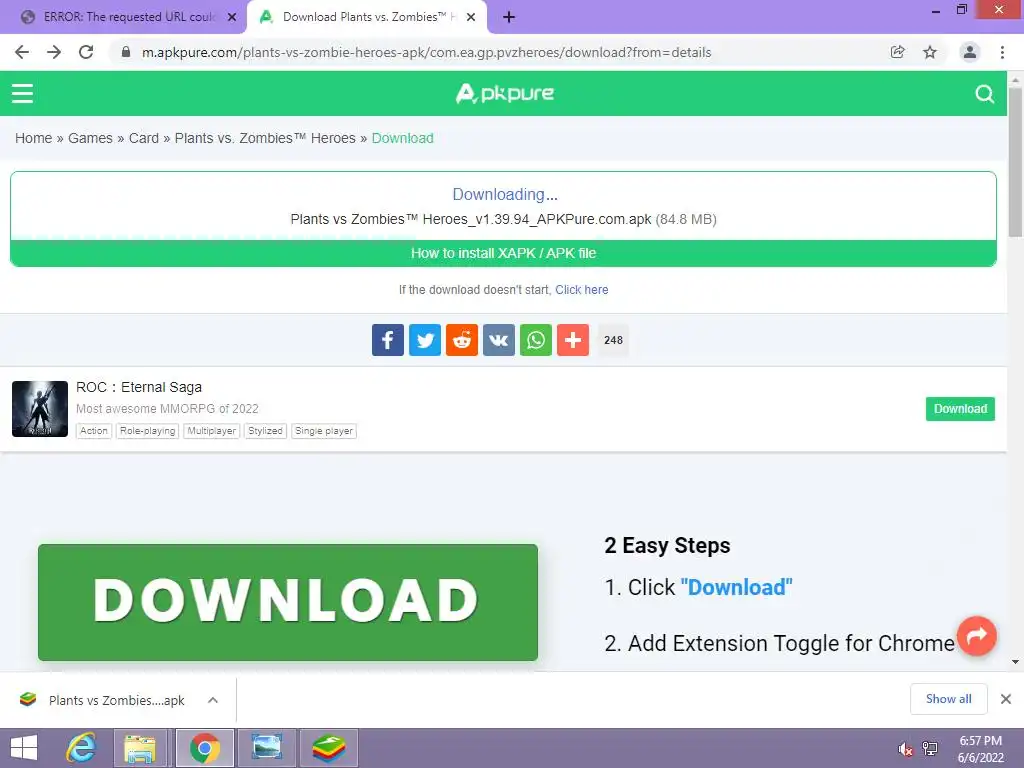Click the browser forward arrow
1024x768 pixels.
coord(54,52)
